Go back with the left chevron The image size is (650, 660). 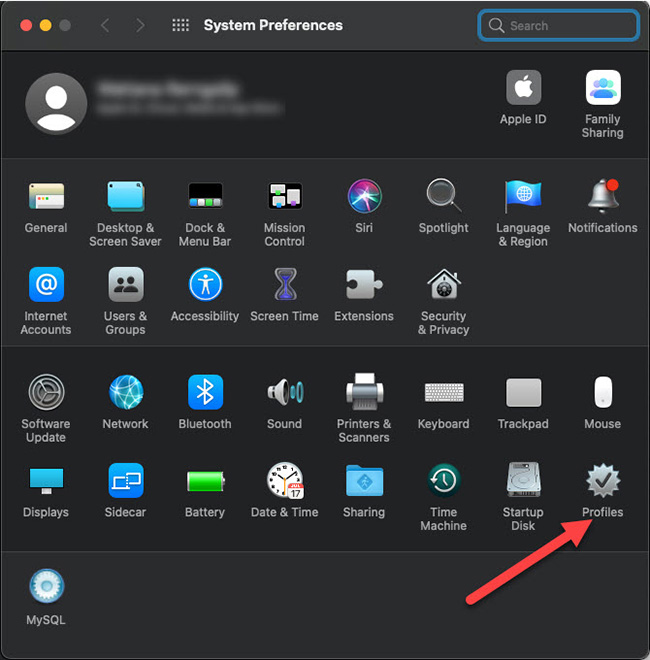105,25
